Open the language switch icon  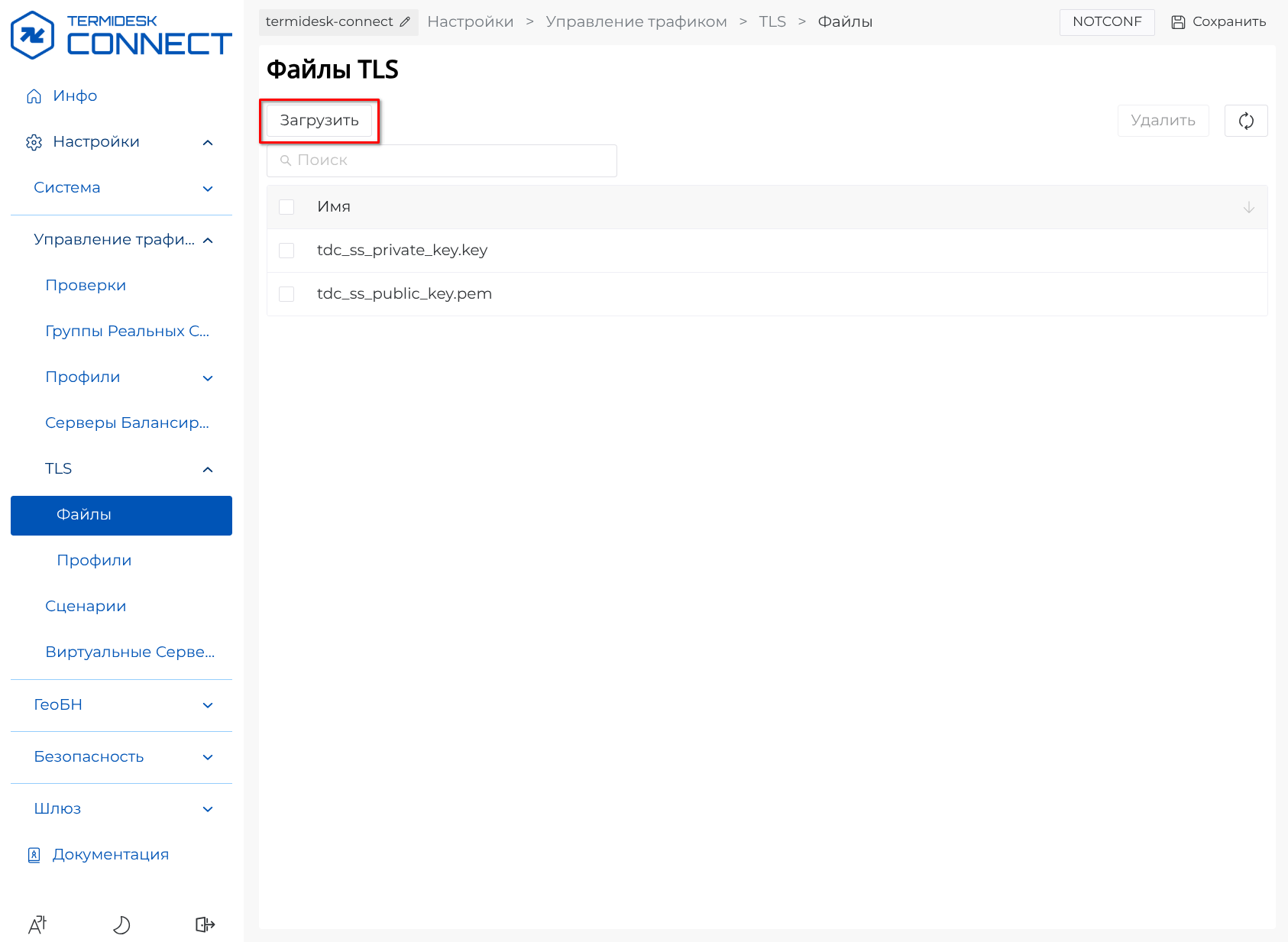click(37, 925)
